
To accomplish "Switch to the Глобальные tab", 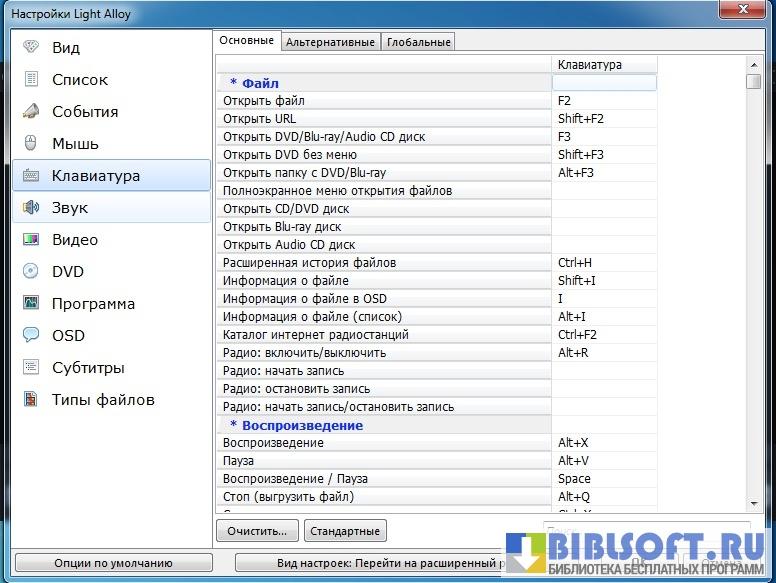I will point(419,42).
